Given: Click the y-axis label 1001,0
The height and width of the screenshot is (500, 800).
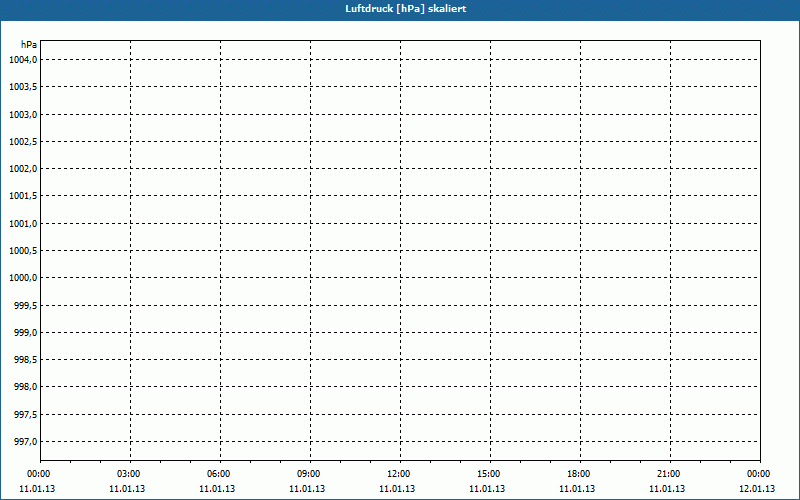Looking at the screenshot, I should (x=23, y=223).
